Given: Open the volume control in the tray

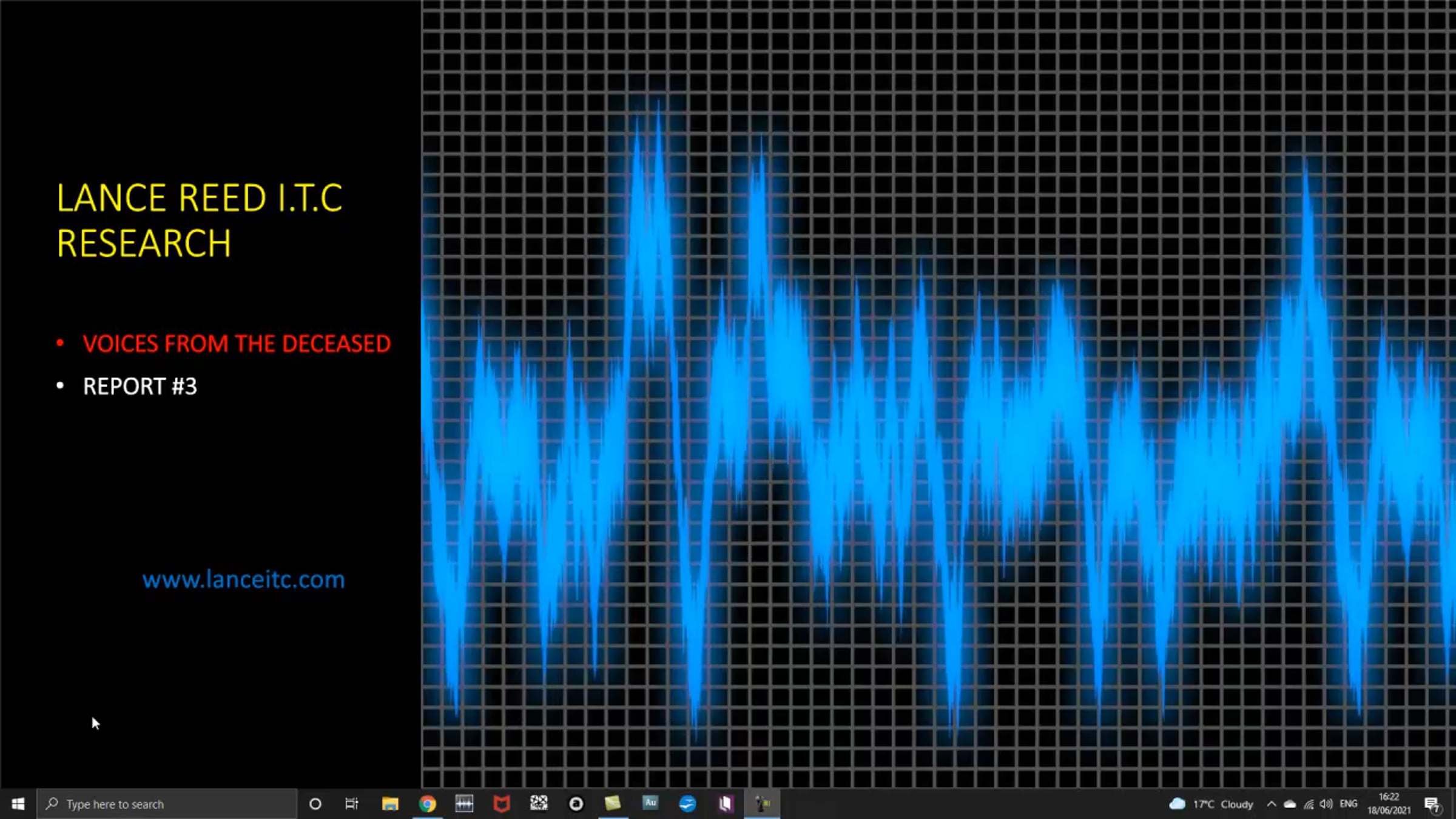Looking at the screenshot, I should coord(1326,804).
